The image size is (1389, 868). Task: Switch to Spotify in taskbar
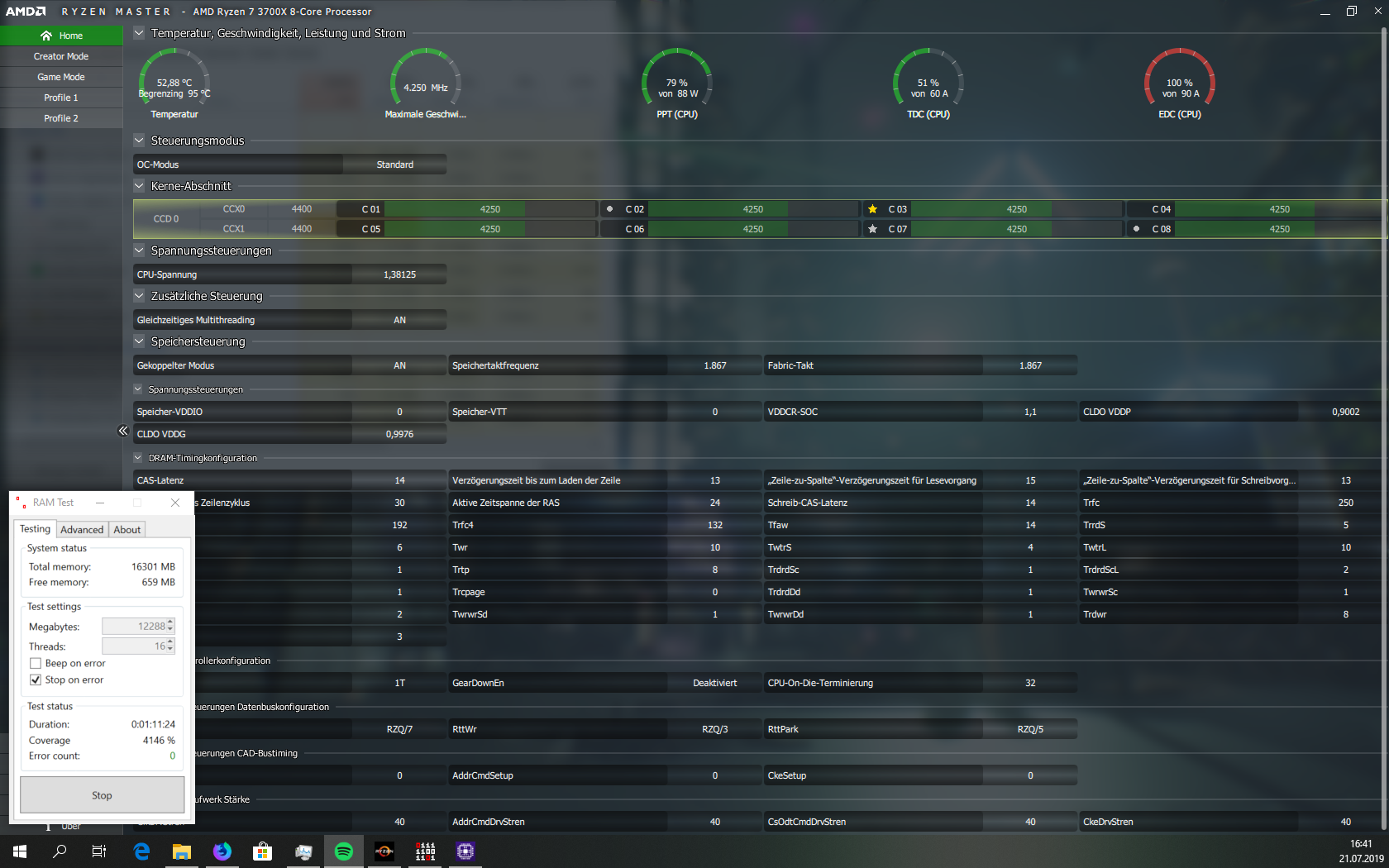click(344, 851)
